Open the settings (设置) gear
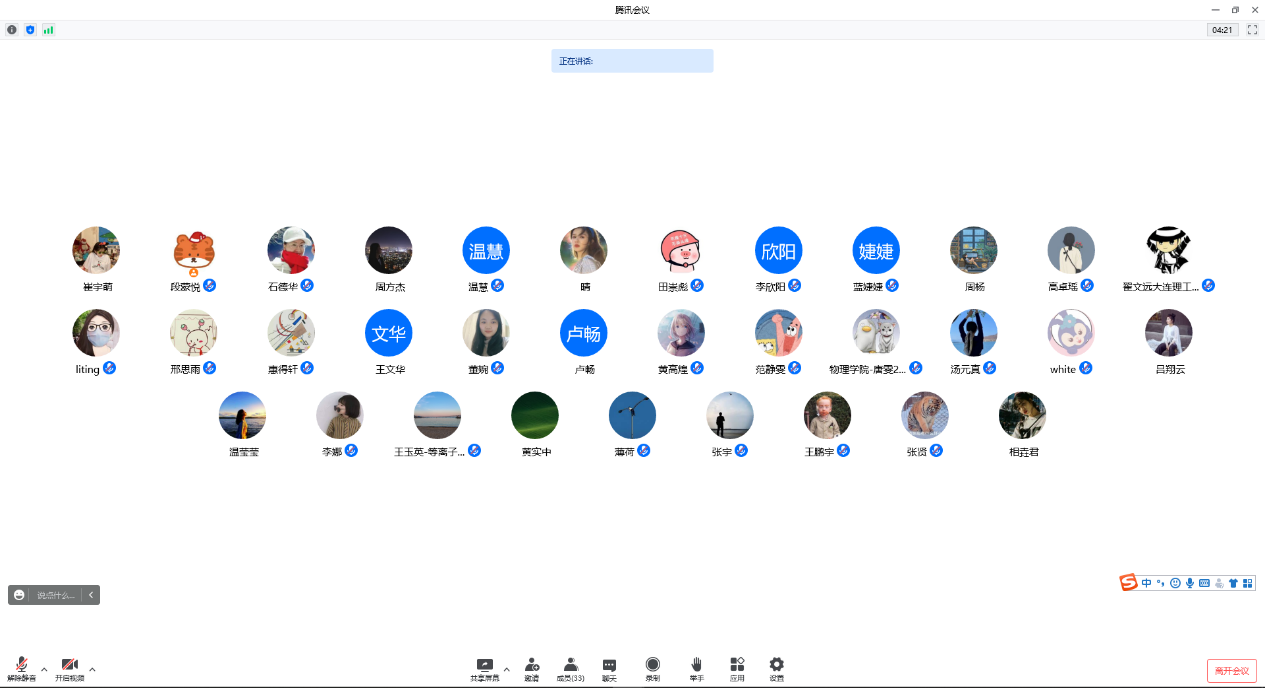Screen dimensions: 1265x688 point(776,668)
